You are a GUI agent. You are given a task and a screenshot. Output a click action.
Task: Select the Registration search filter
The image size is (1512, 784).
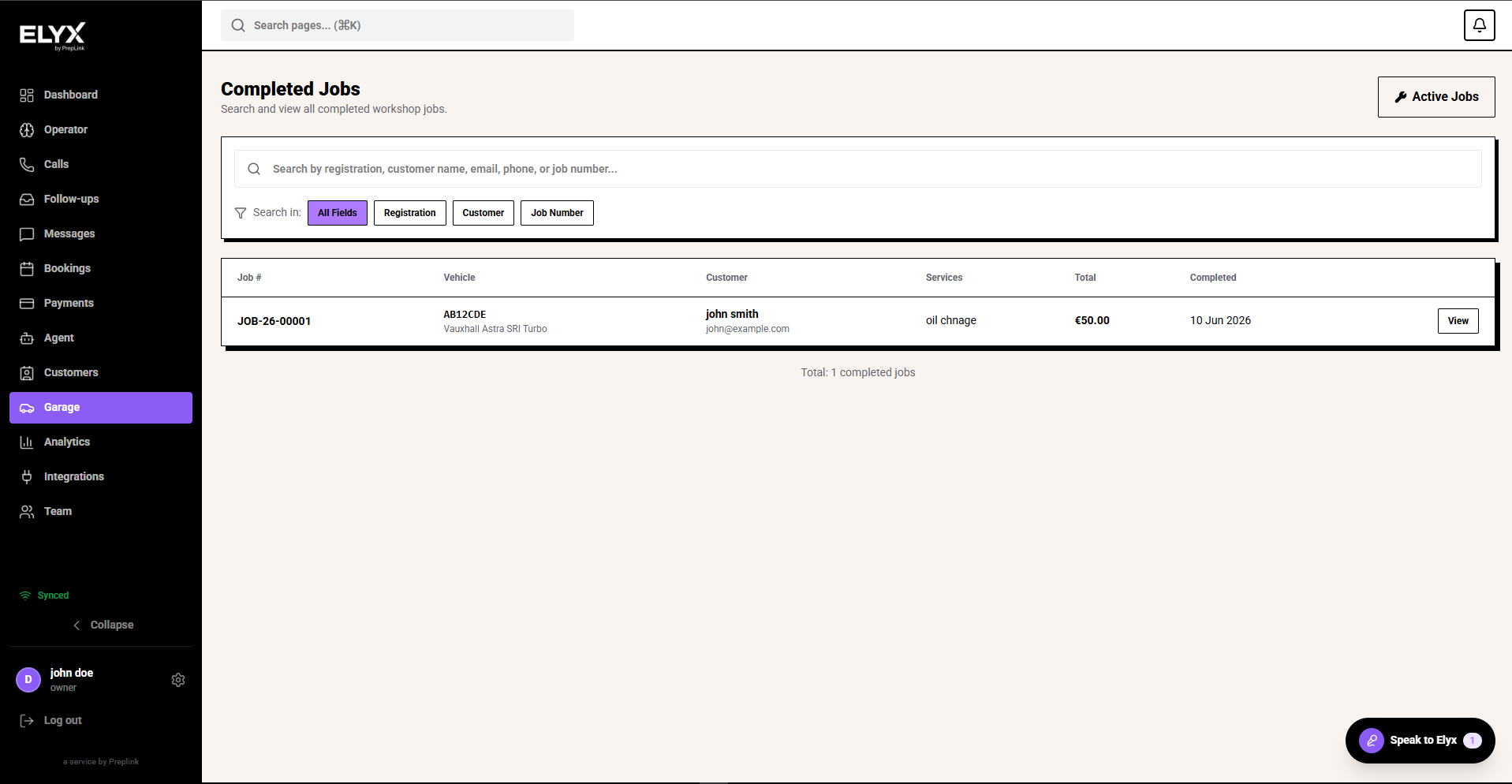point(410,213)
